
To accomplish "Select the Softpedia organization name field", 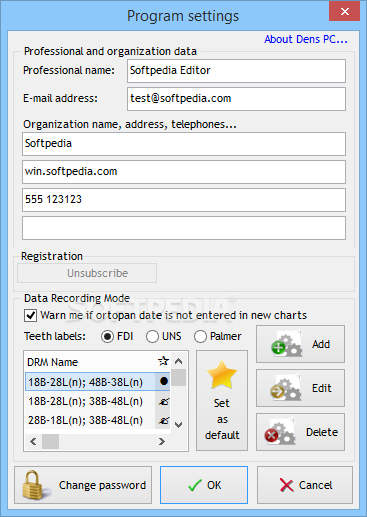I will click(184, 144).
